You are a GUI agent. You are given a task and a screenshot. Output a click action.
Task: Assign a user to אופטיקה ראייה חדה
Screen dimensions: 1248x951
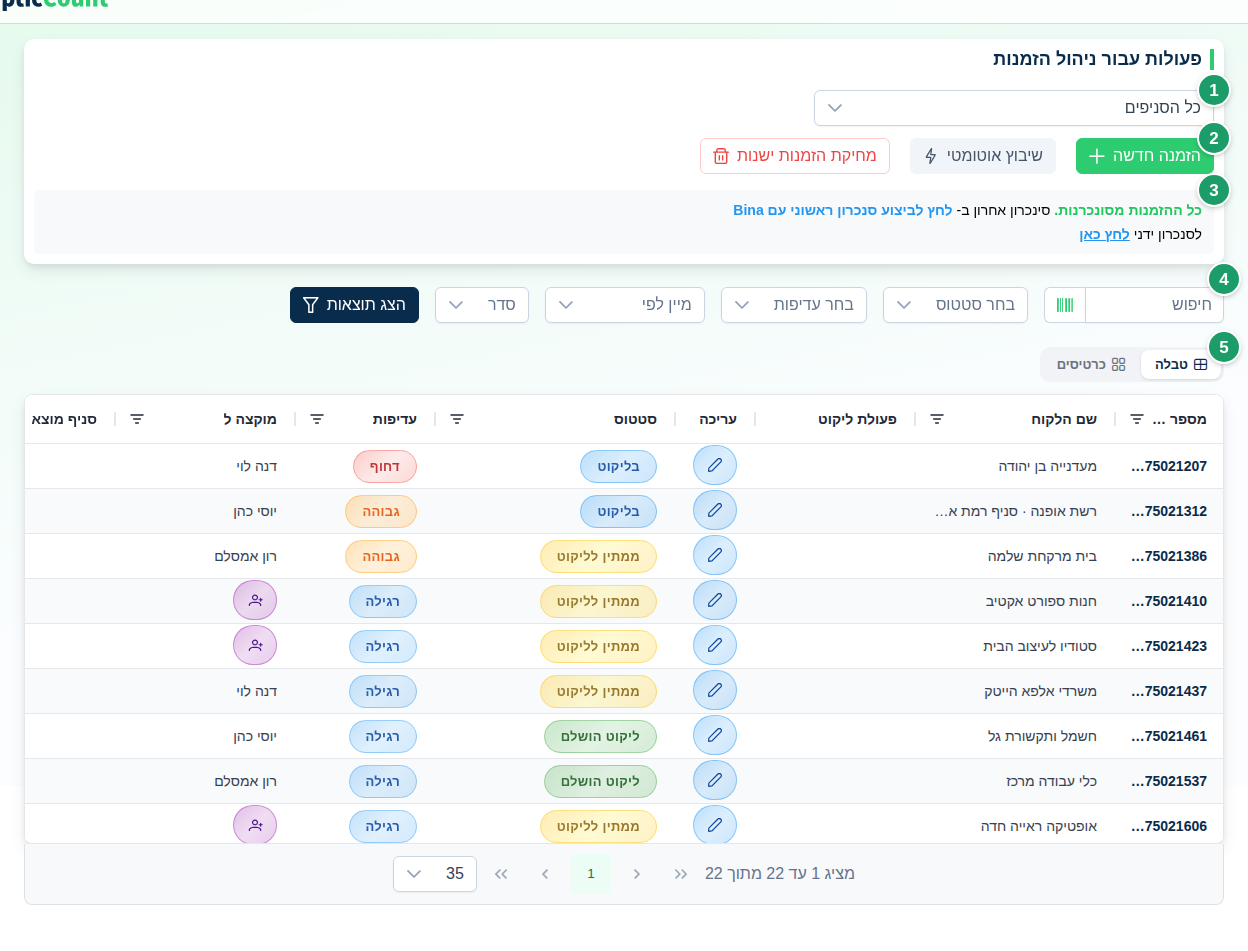click(255, 826)
